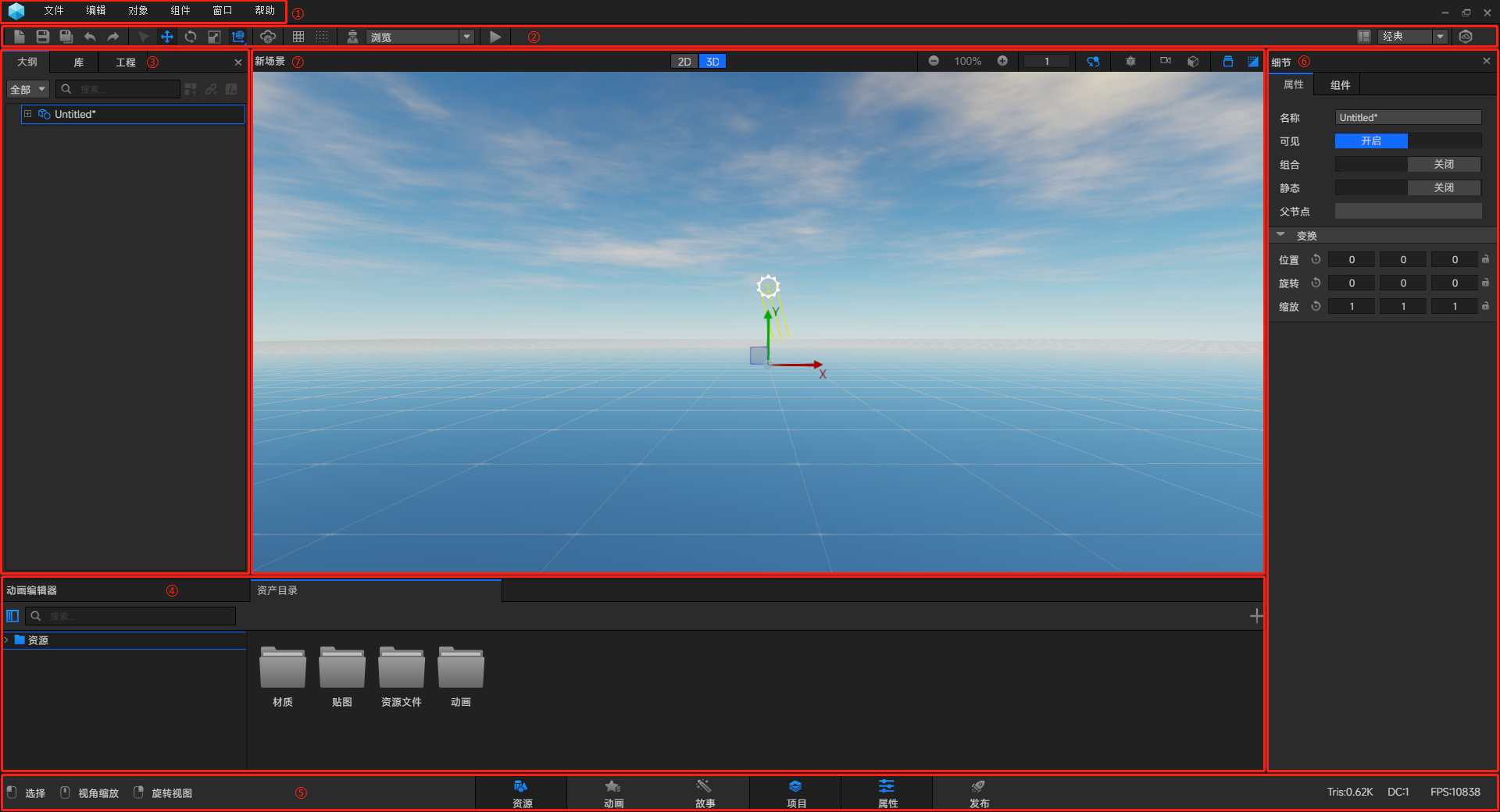Activate the Move tool
This screenshot has height=812, width=1500.
(x=166, y=37)
